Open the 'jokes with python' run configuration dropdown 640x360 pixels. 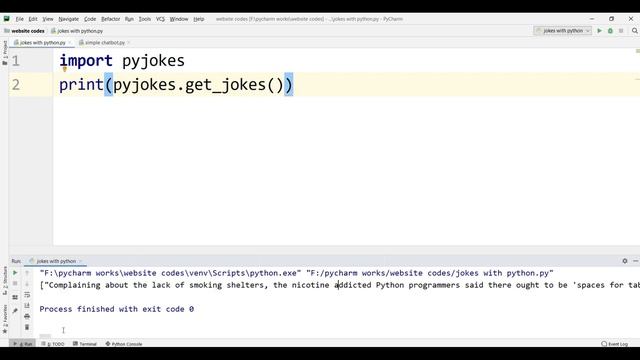point(562,31)
